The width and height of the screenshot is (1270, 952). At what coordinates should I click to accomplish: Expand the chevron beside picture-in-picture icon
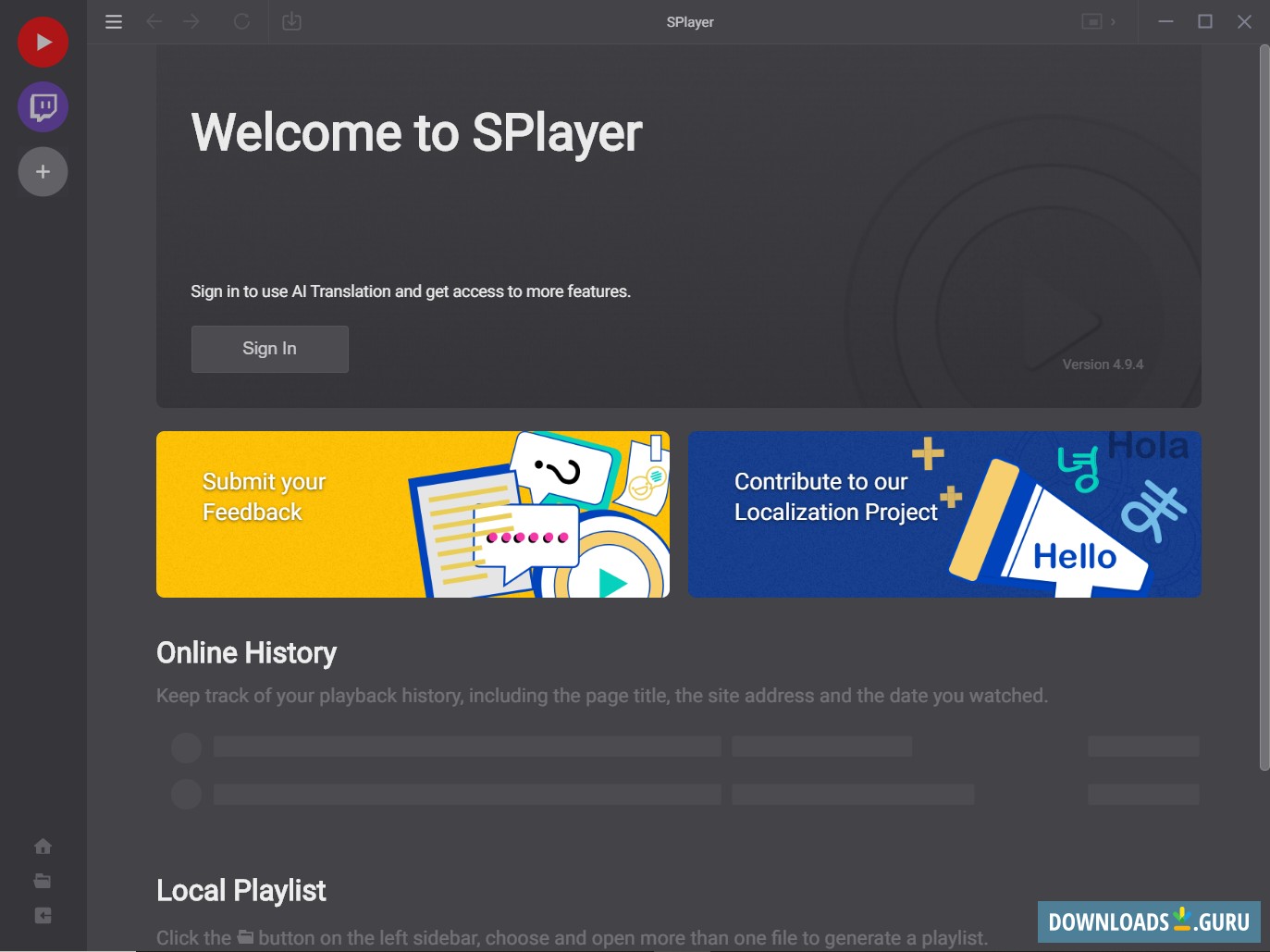coord(1114,21)
